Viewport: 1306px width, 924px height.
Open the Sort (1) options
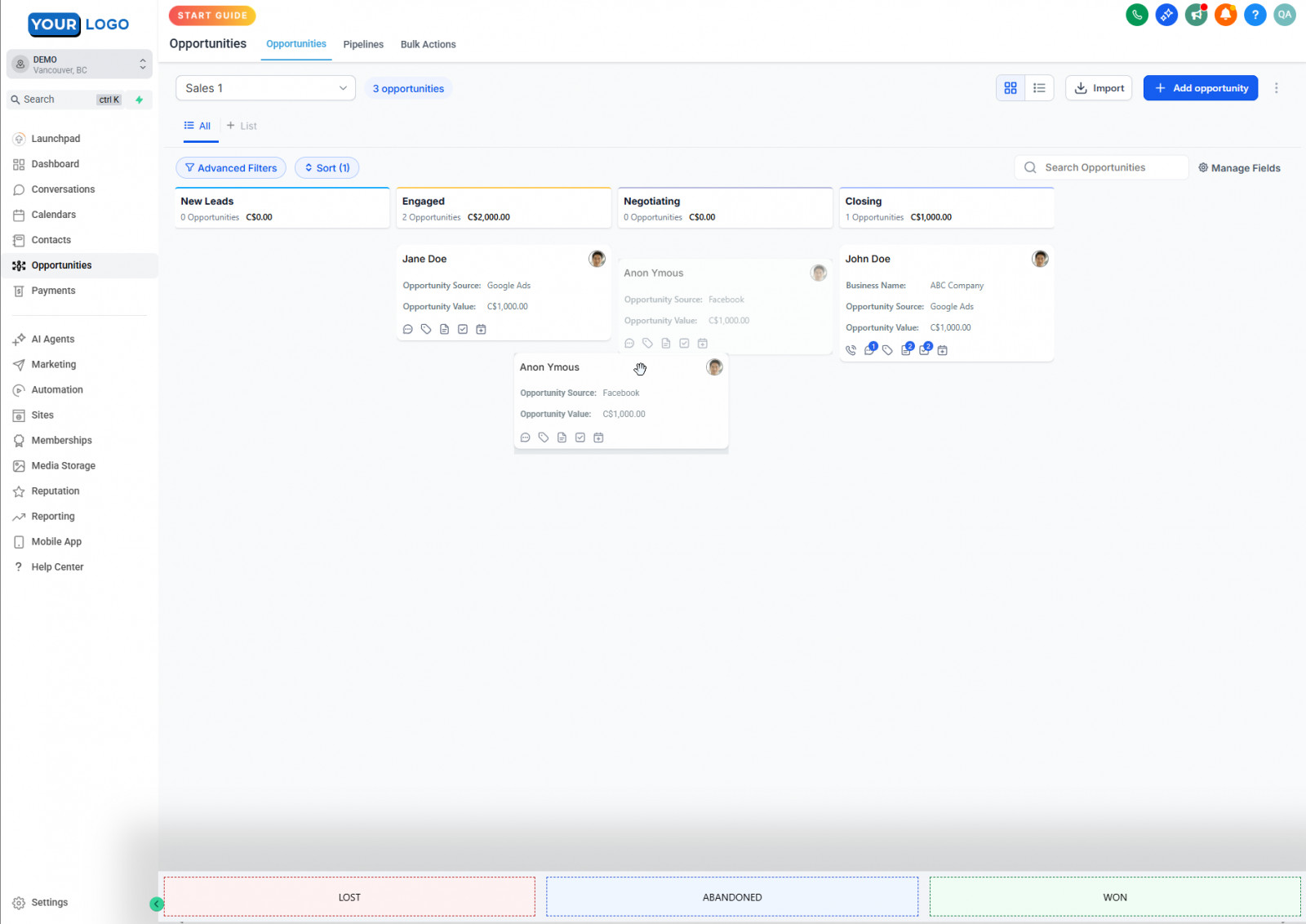pos(326,168)
